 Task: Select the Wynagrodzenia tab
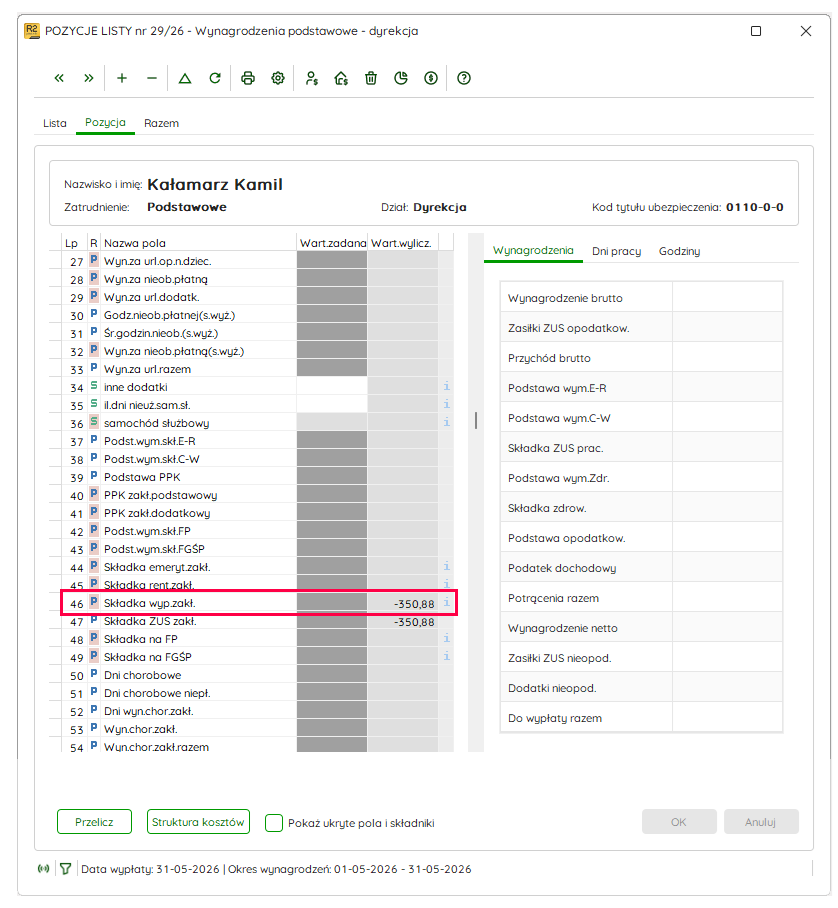click(533, 251)
